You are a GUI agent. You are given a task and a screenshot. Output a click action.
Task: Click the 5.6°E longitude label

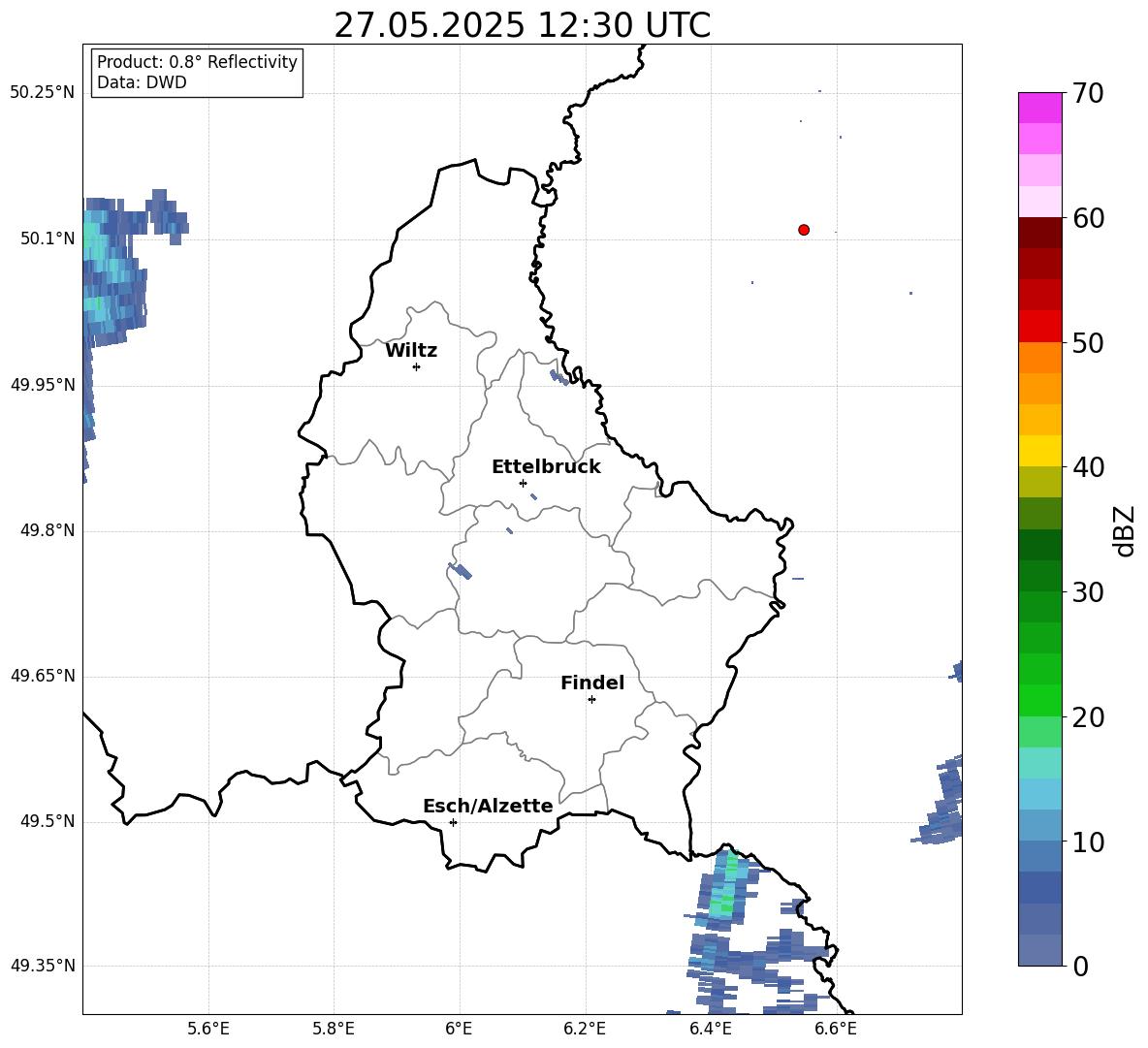(208, 1030)
